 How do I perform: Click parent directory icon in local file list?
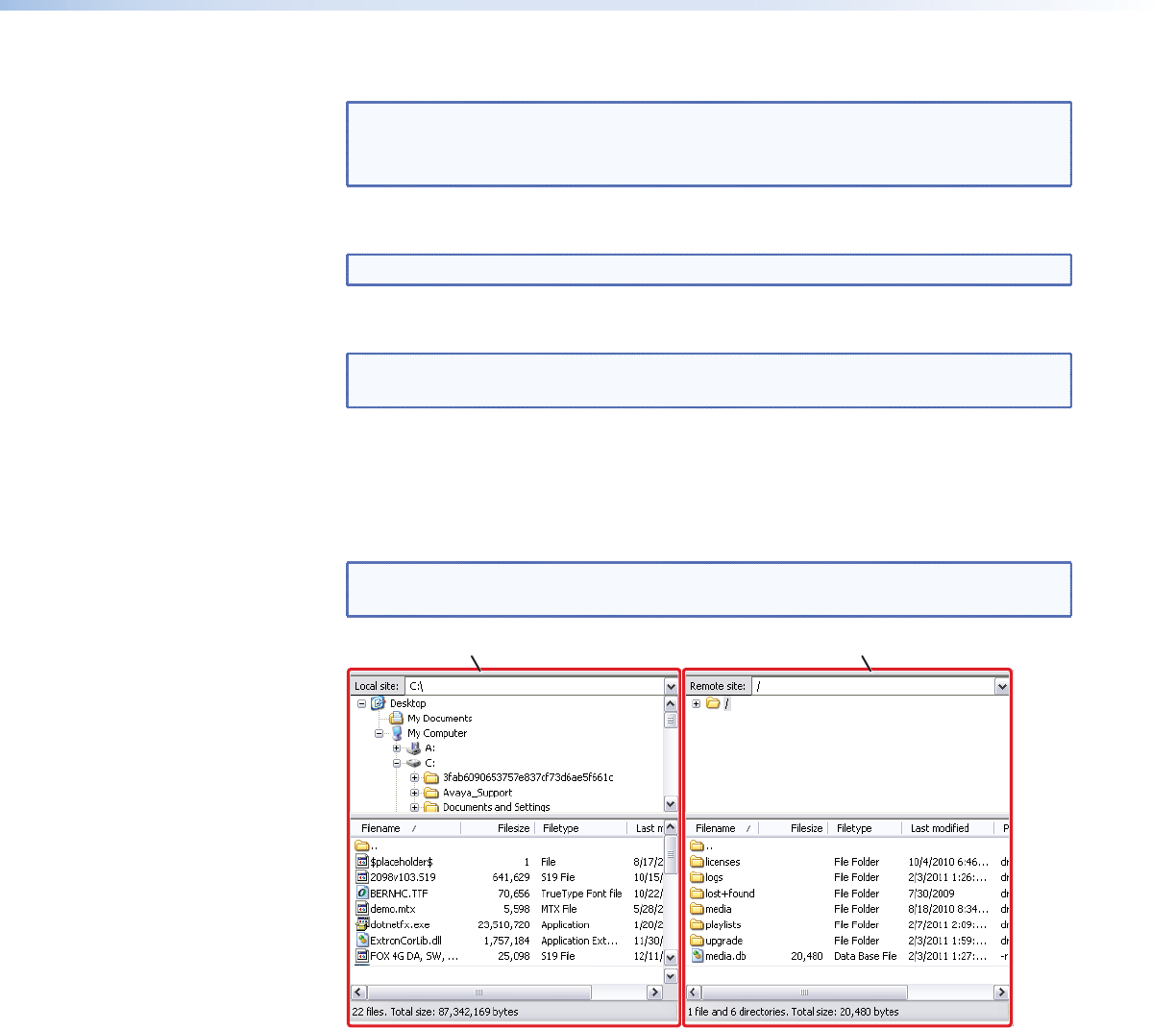click(x=362, y=845)
